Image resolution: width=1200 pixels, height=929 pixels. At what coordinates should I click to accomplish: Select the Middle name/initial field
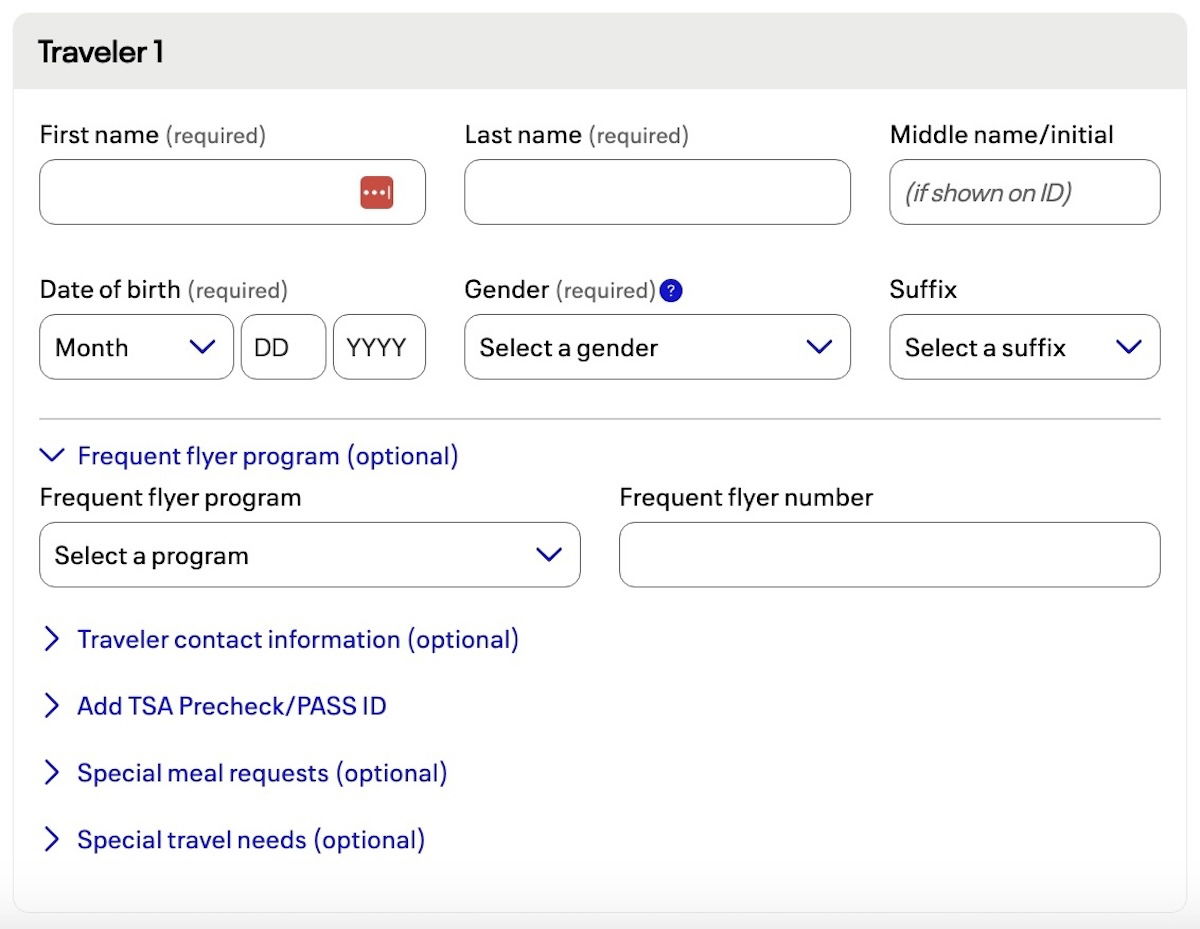click(x=1024, y=192)
